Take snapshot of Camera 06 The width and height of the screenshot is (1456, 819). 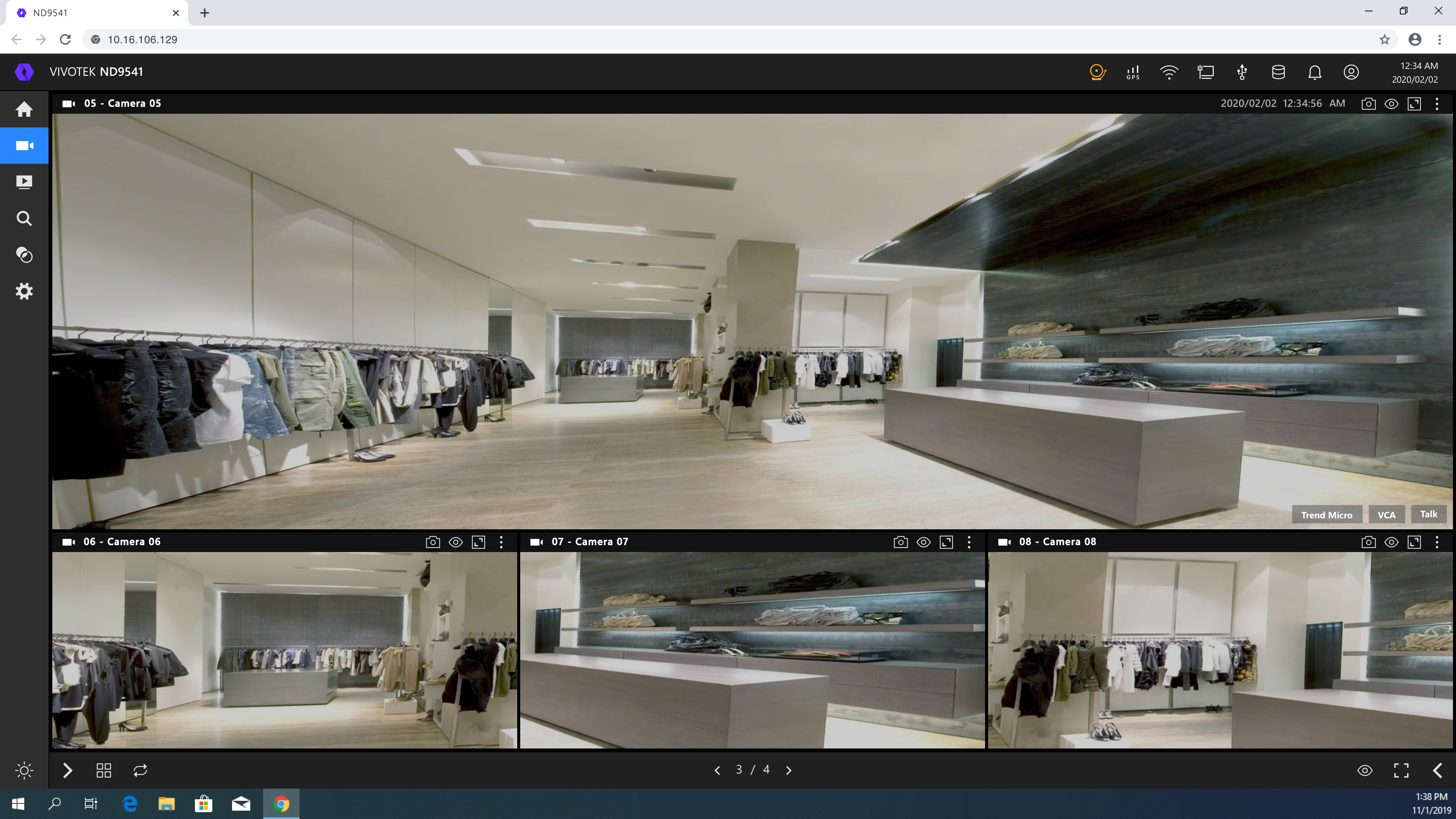(432, 542)
